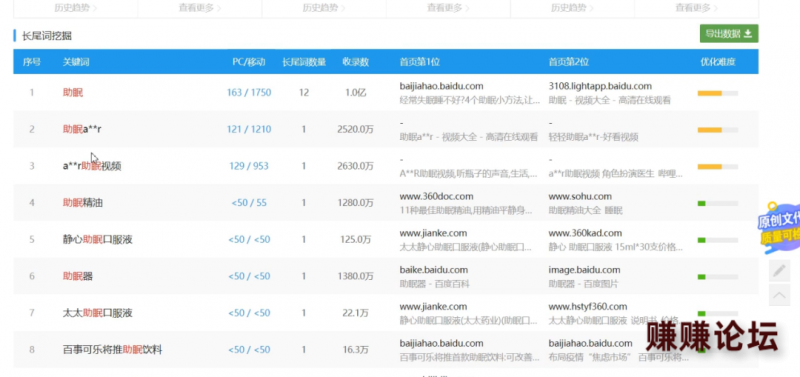Click the 121 / 1210 index value
800x377 pixels.
click(249, 129)
